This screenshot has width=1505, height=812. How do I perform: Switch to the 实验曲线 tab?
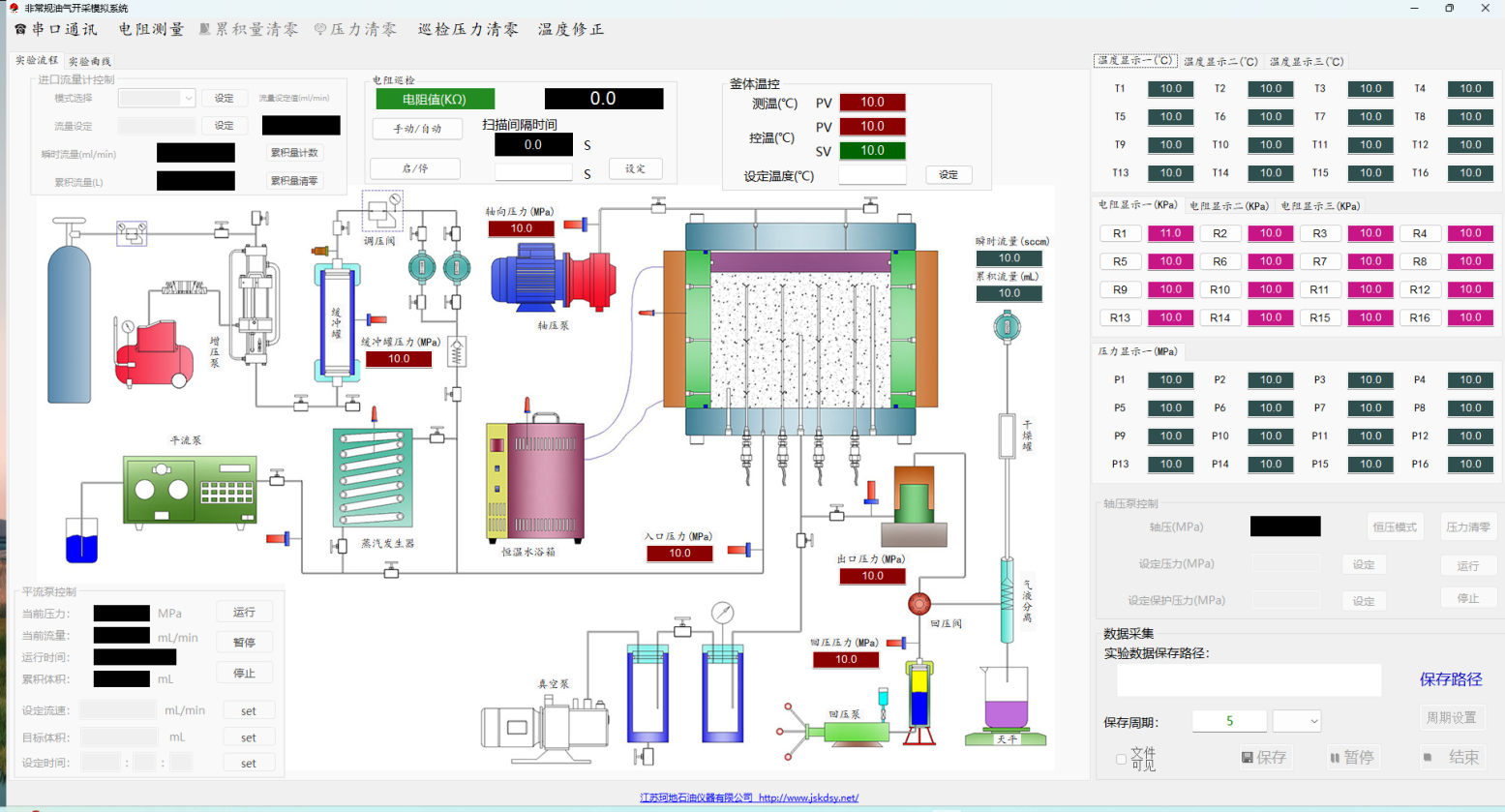pos(90,61)
